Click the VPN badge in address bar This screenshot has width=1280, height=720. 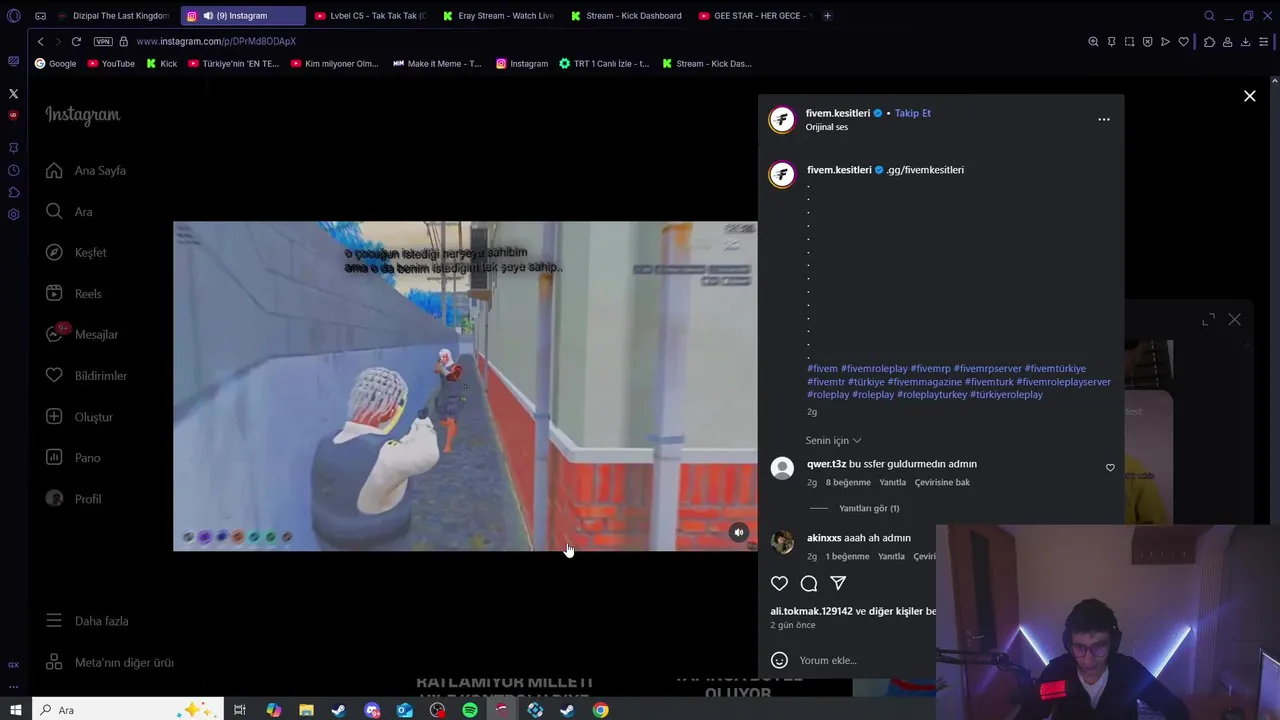pyautogui.click(x=103, y=42)
